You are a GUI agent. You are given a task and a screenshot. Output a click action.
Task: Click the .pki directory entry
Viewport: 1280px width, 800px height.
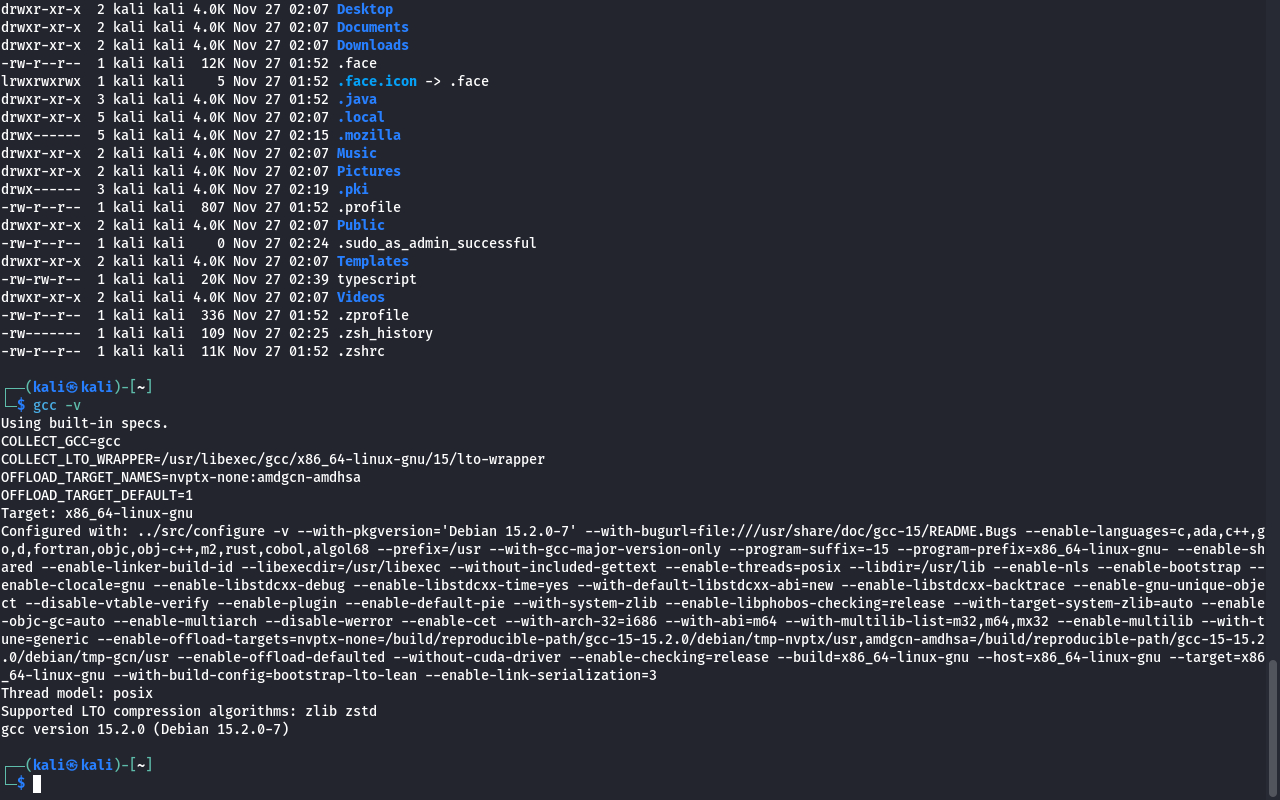[352, 189]
